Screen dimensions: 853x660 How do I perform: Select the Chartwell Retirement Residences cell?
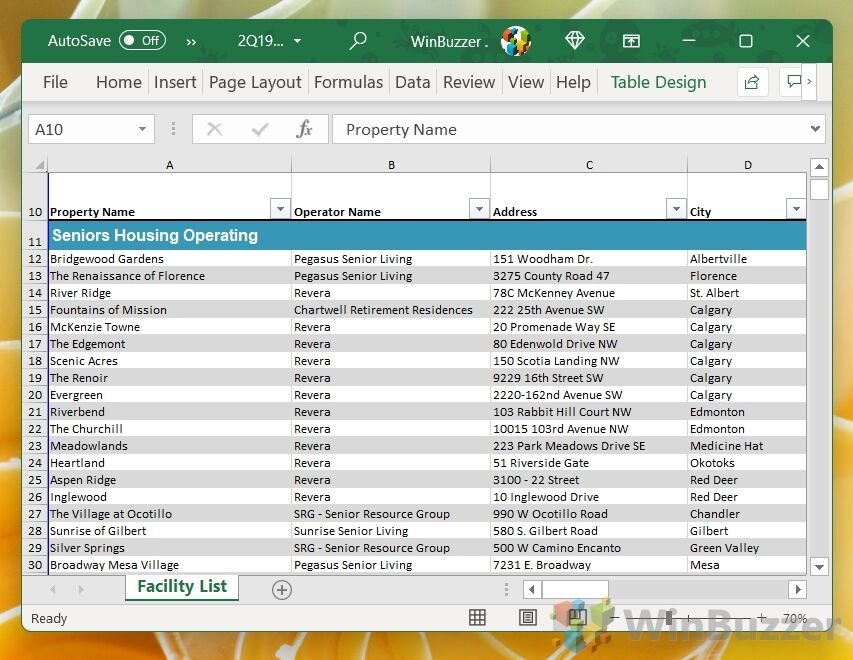pos(391,310)
